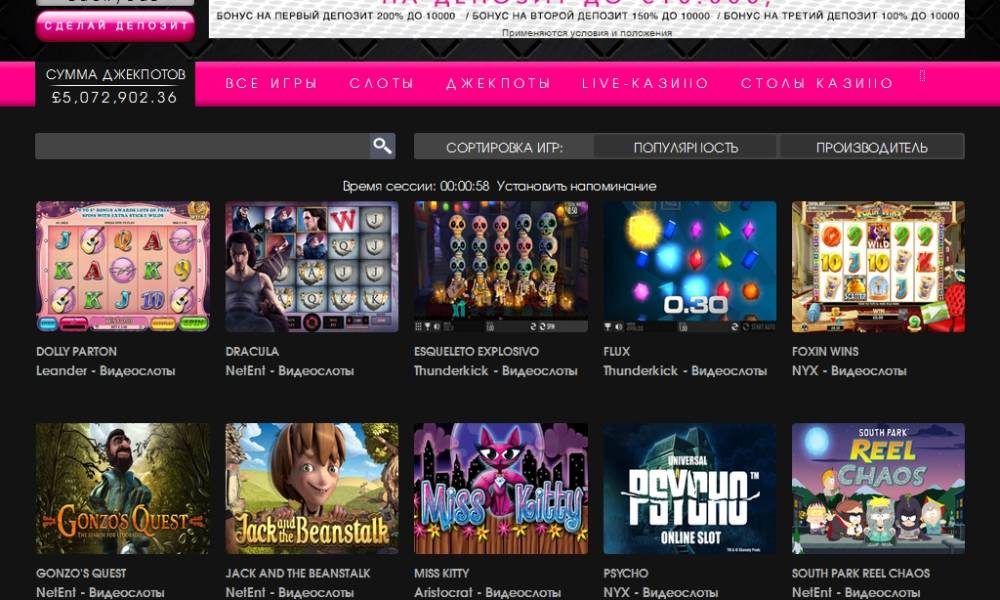Open the South Park Reel Chaos thumbnail
This screenshot has height=600, width=1000.
tap(878, 488)
